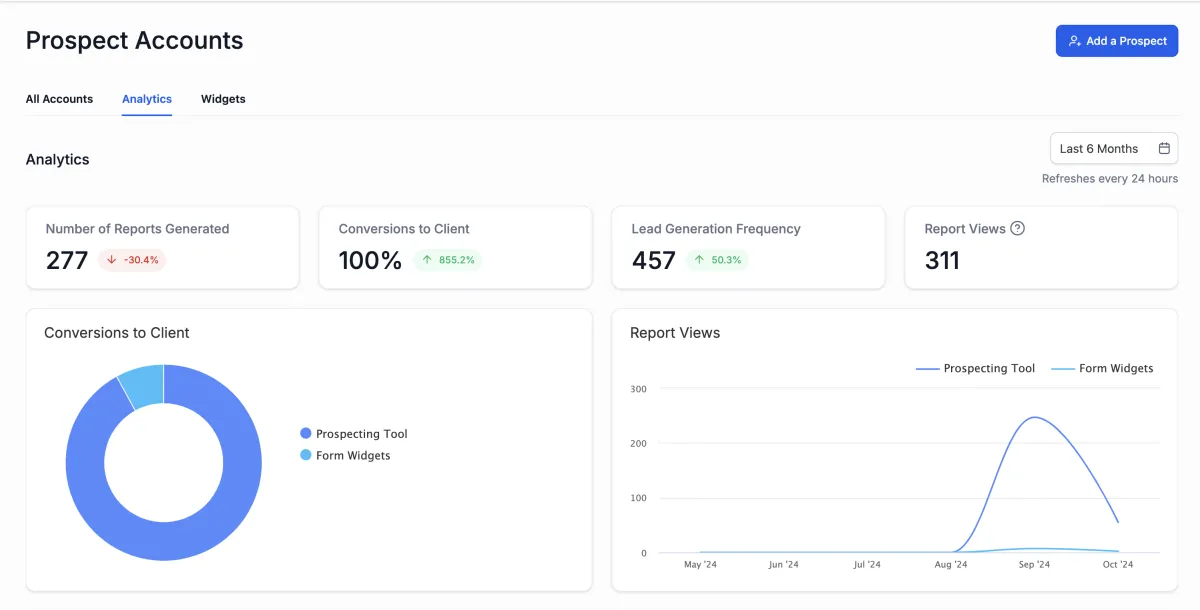Click the person-add icon on Add a Prospect
Viewport: 1200px width, 610px height.
point(1074,41)
